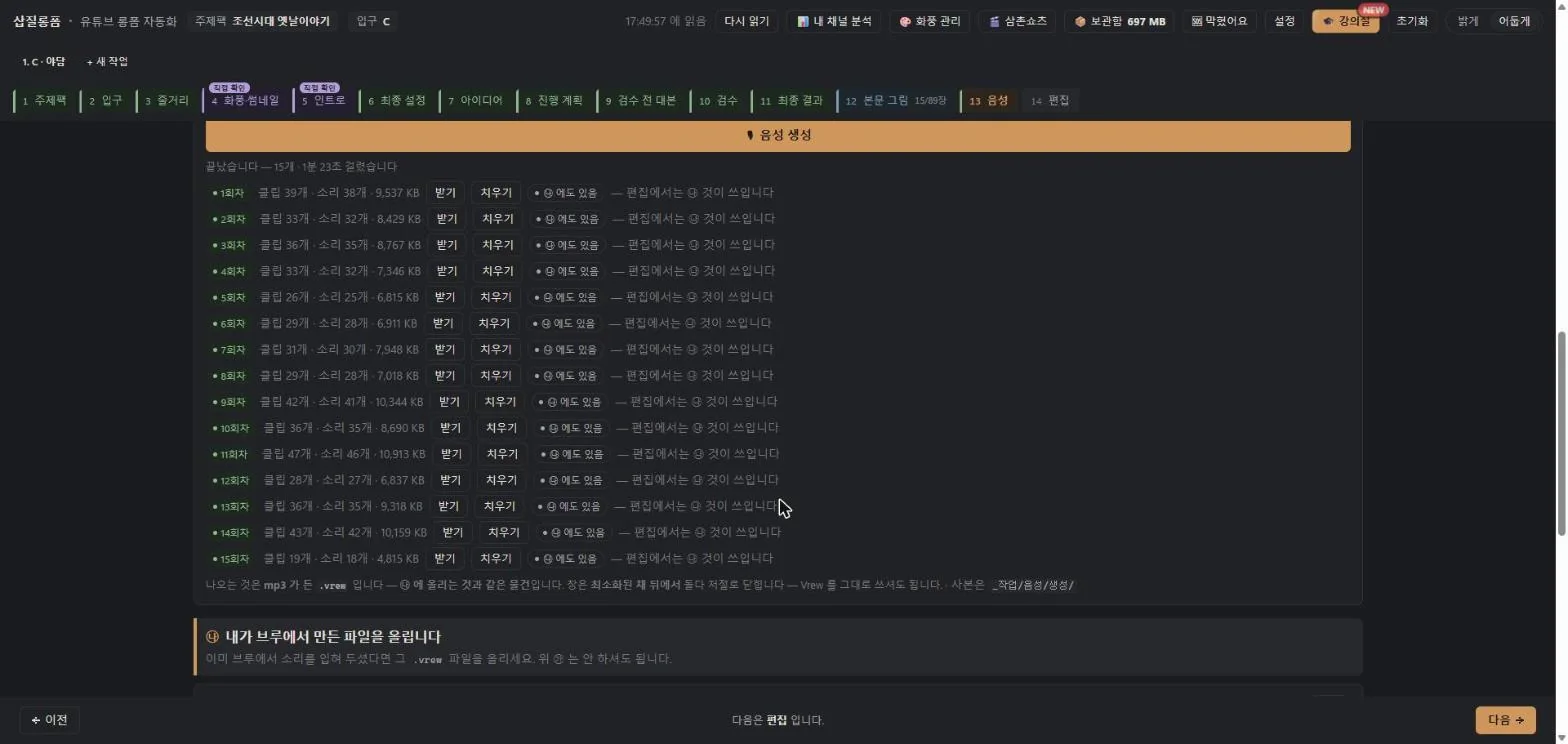Click 치우기 for 15회차
The image size is (1568, 744).
click(496, 559)
